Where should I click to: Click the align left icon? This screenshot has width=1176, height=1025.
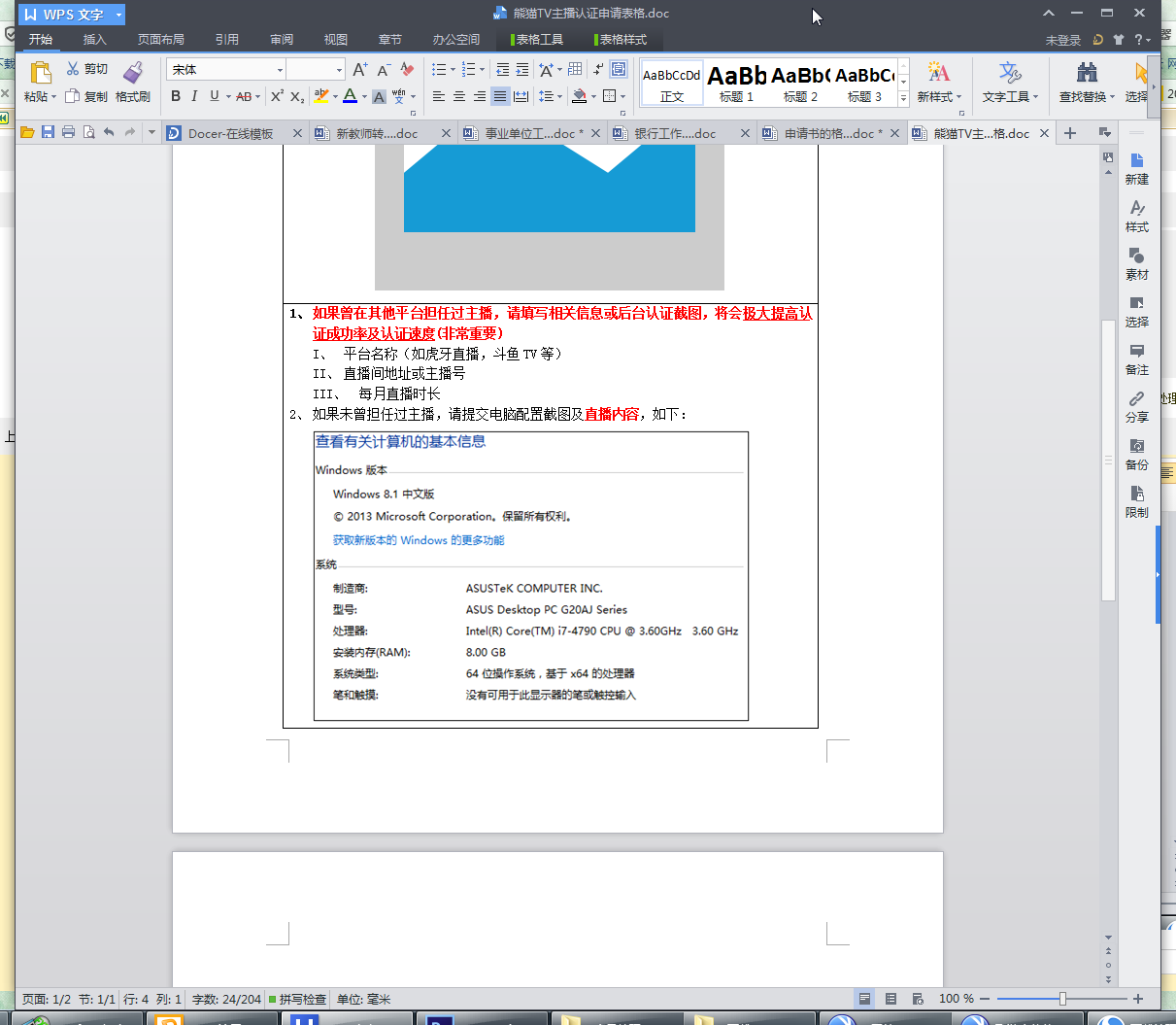point(439,96)
